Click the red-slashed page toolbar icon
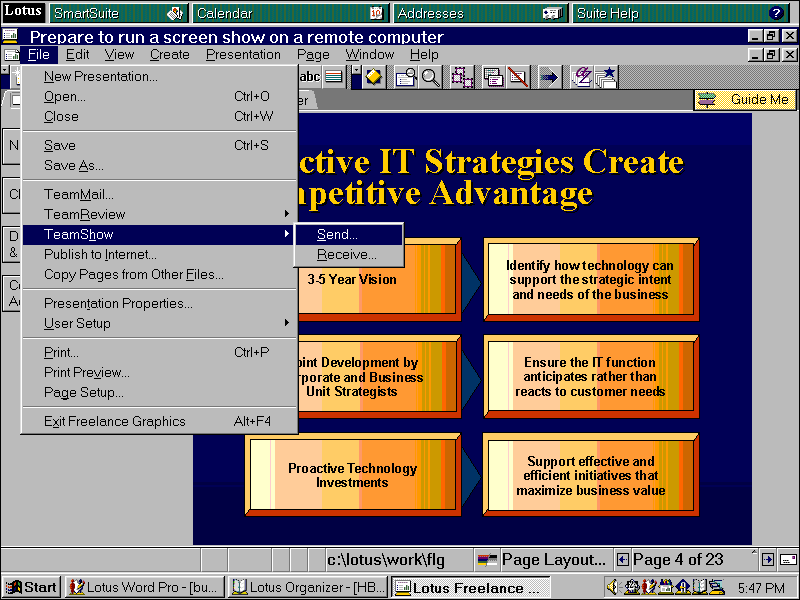 coord(517,77)
